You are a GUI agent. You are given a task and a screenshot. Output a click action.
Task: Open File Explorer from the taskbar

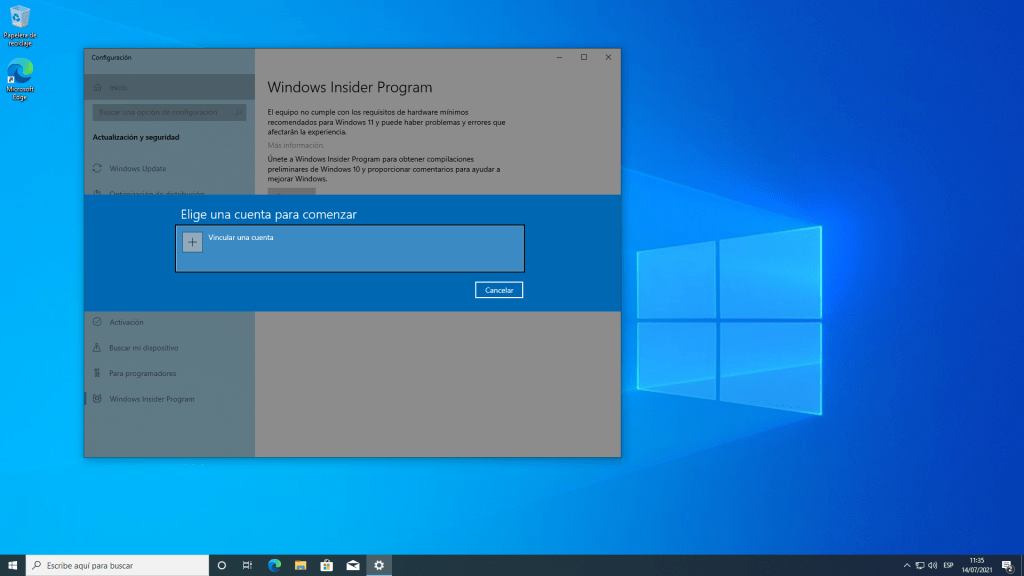300,565
